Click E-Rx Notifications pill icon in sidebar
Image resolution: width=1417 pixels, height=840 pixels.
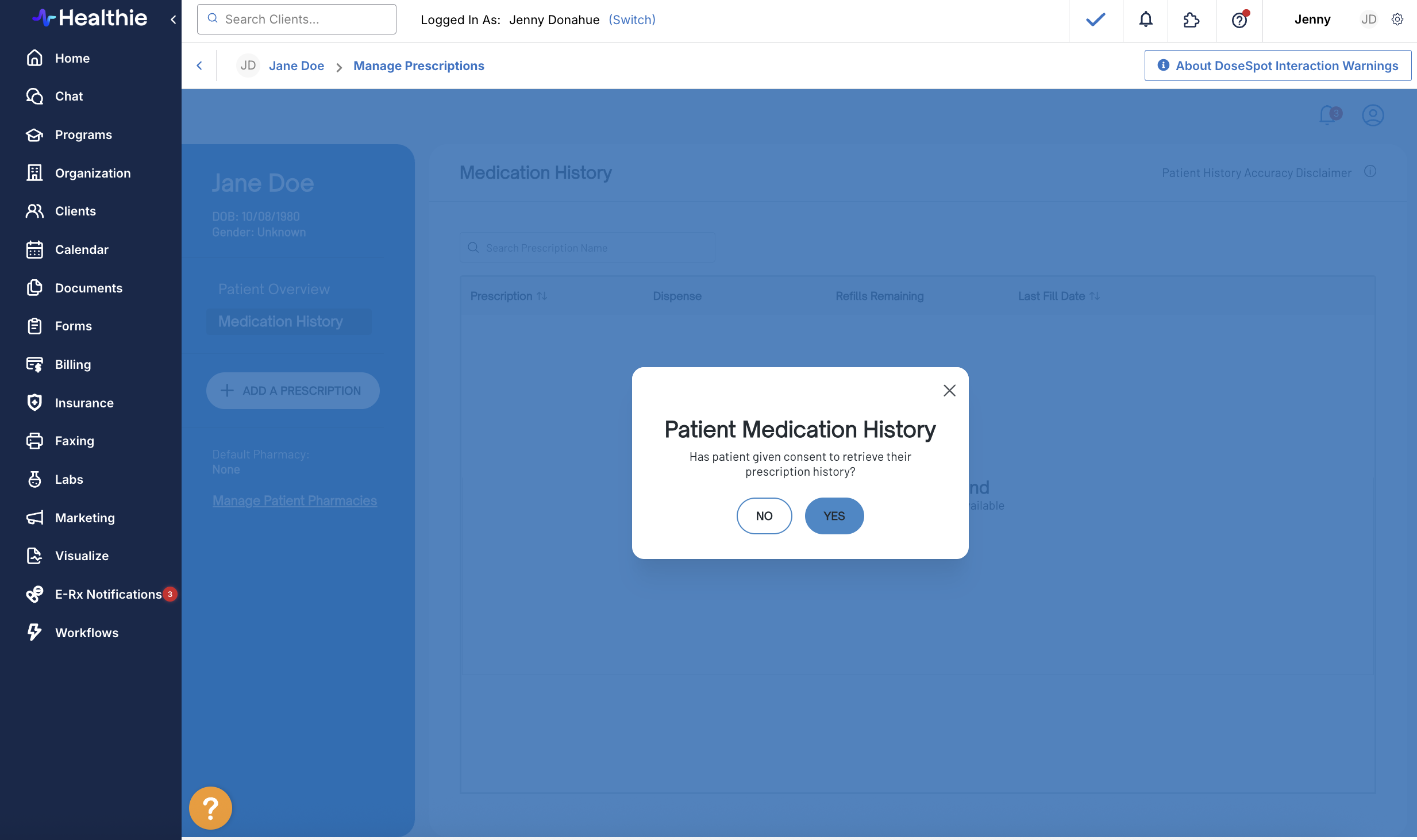(34, 594)
